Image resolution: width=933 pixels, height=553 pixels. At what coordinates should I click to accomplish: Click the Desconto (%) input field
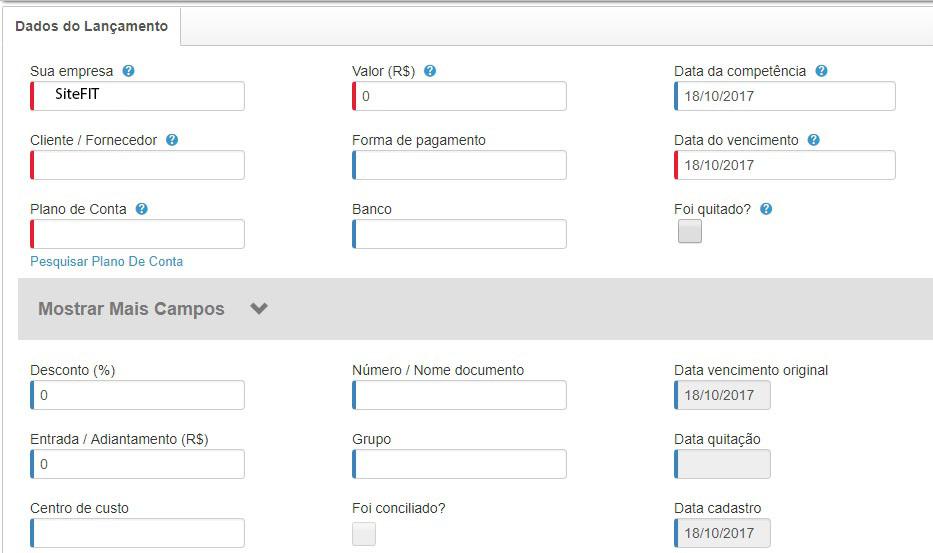[138, 395]
